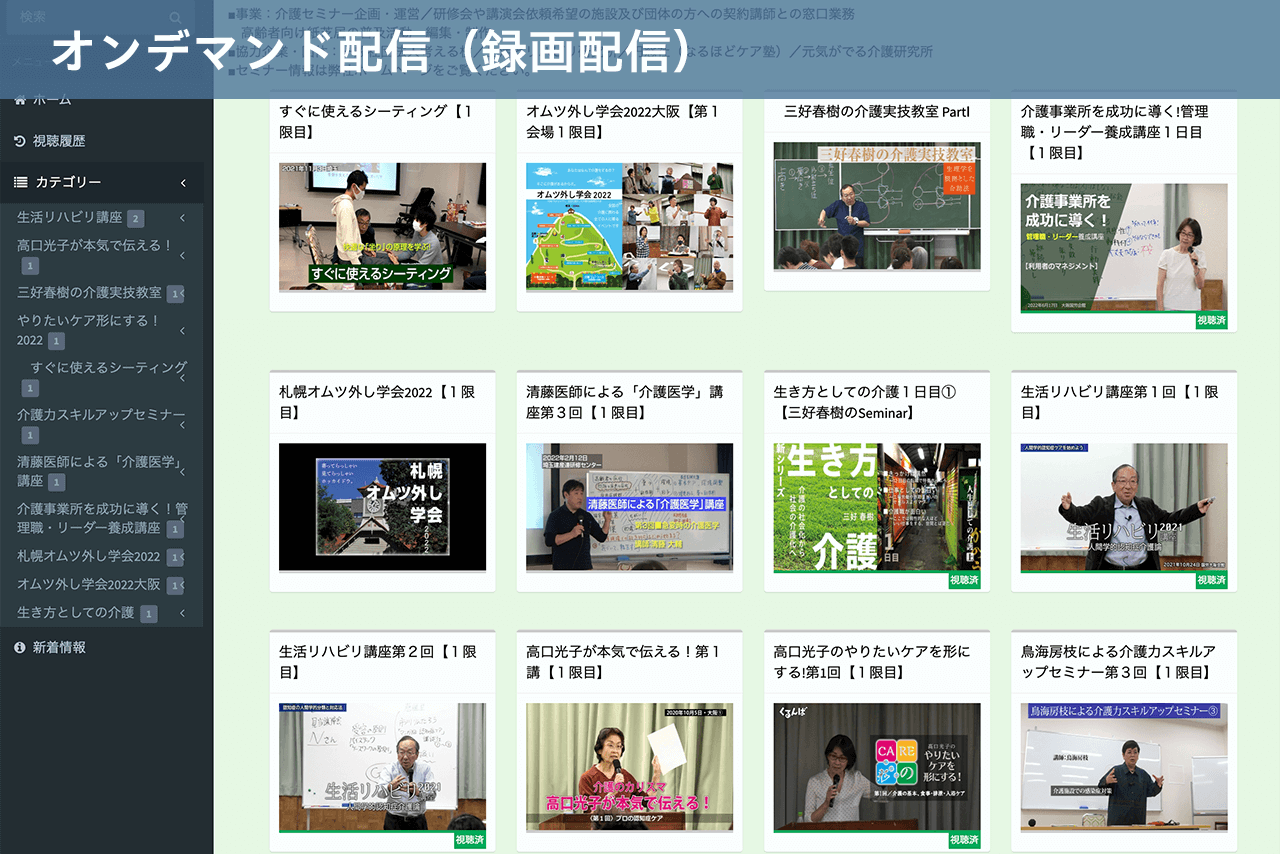Click 高口光子が本気で伝える！第1講 thumbnail
1280x854 pixels.
629,767
